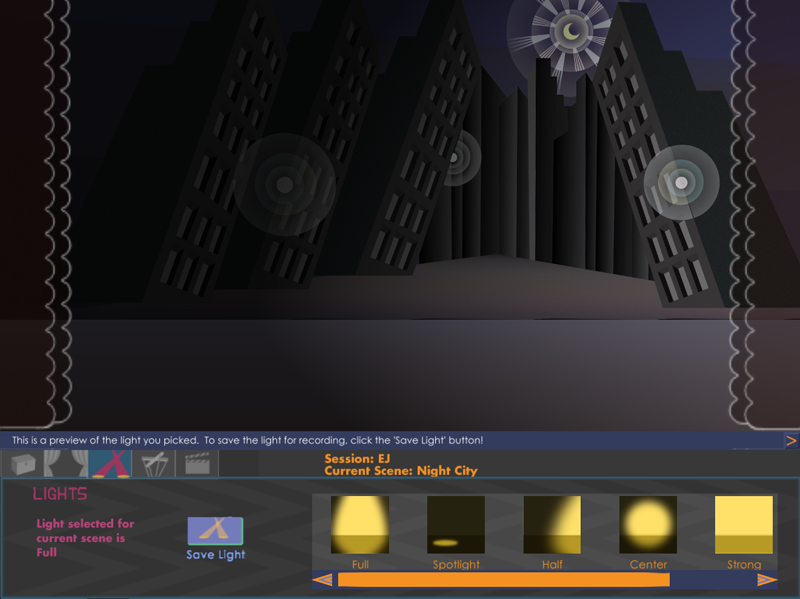Open the clapperboard recording tab
Viewport: 800px width, 599px height.
click(197, 463)
